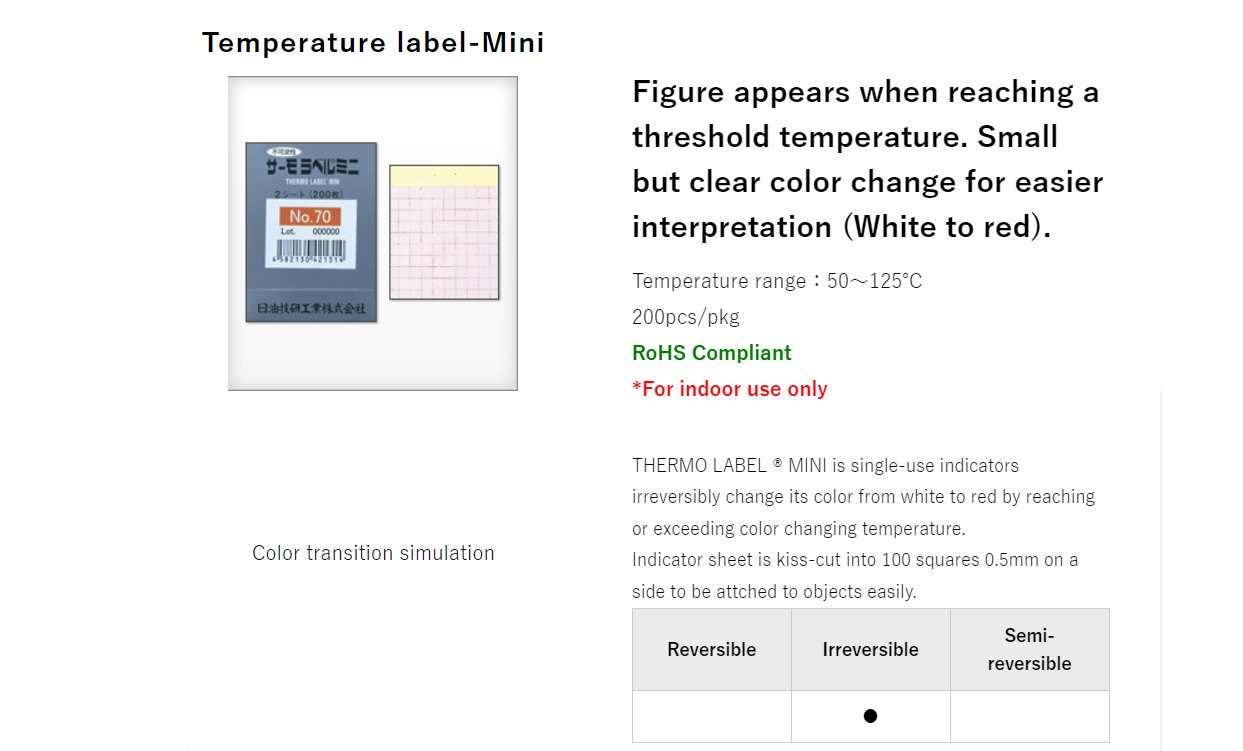Image resolution: width=1243 pixels, height=751 pixels.
Task: Click the red For indoor use only notice
Action: pos(730,389)
